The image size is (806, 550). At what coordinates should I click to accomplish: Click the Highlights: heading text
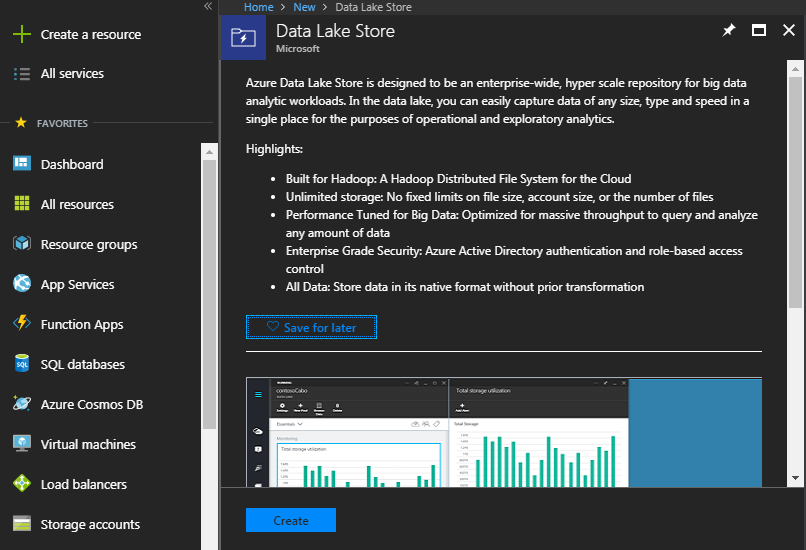tap(274, 149)
